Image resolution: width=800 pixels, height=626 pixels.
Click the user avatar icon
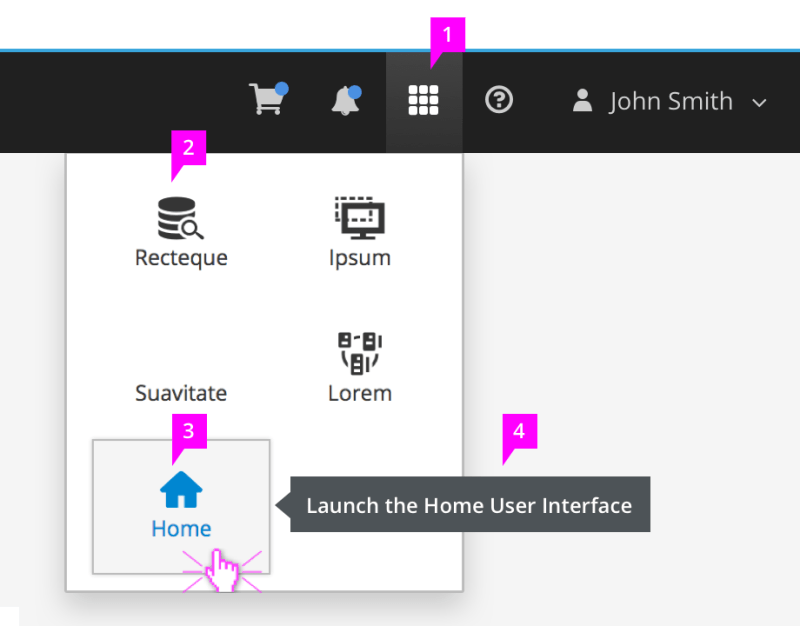tap(582, 100)
